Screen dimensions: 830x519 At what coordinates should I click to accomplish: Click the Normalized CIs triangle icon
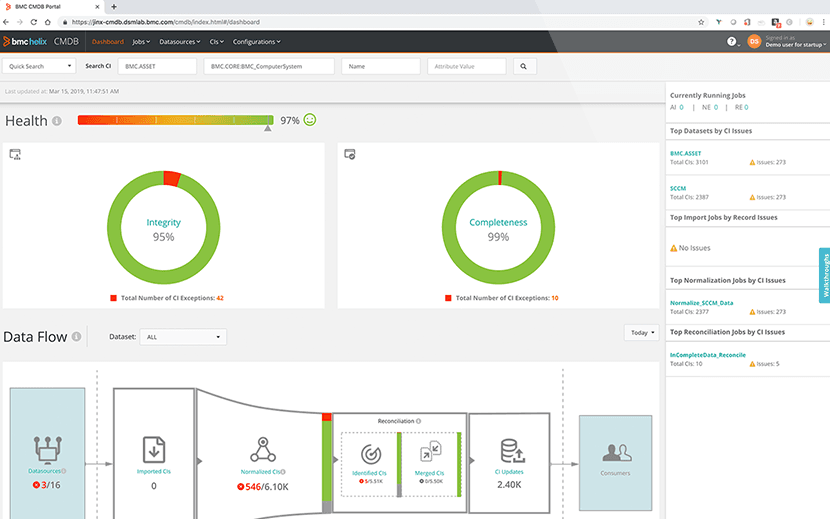click(x=263, y=450)
